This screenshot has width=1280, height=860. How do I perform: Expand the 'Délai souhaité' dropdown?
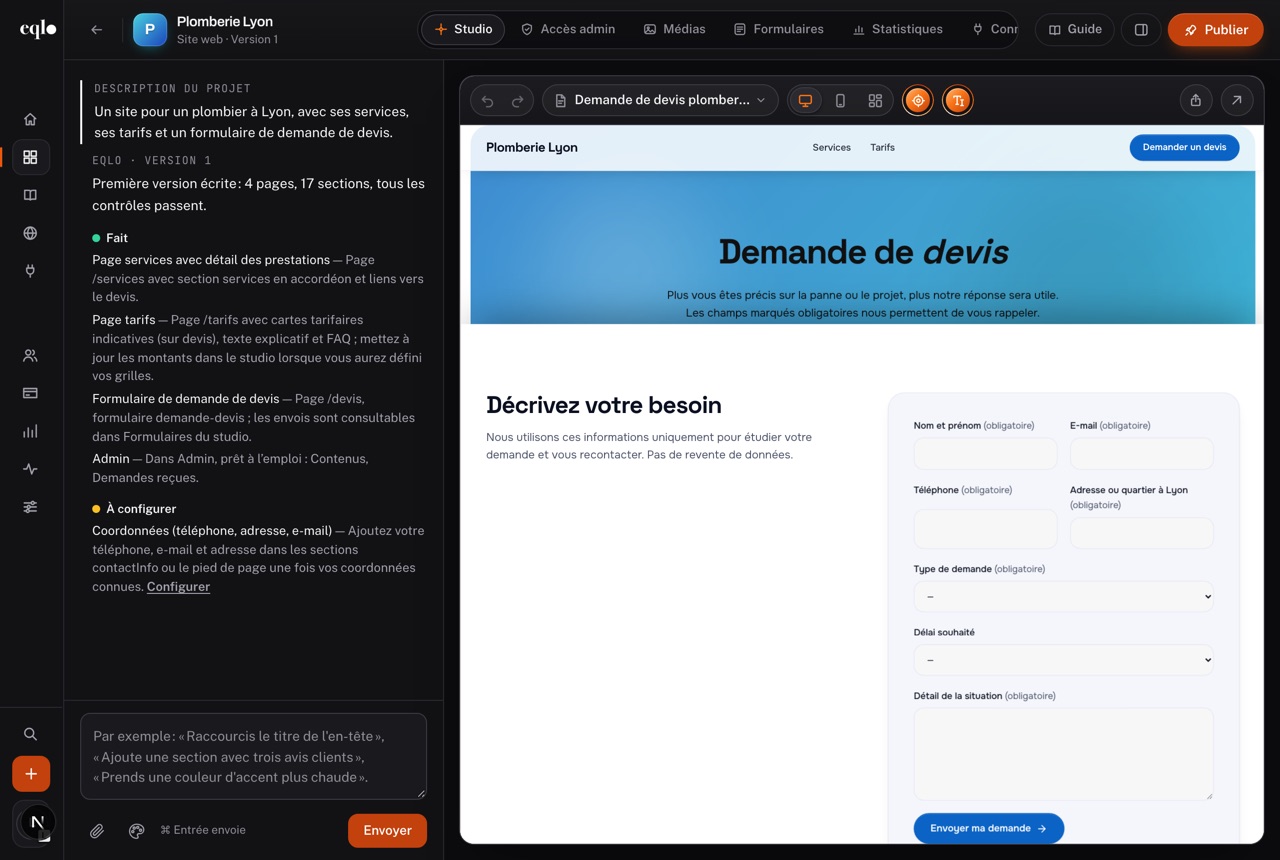[1063, 660]
